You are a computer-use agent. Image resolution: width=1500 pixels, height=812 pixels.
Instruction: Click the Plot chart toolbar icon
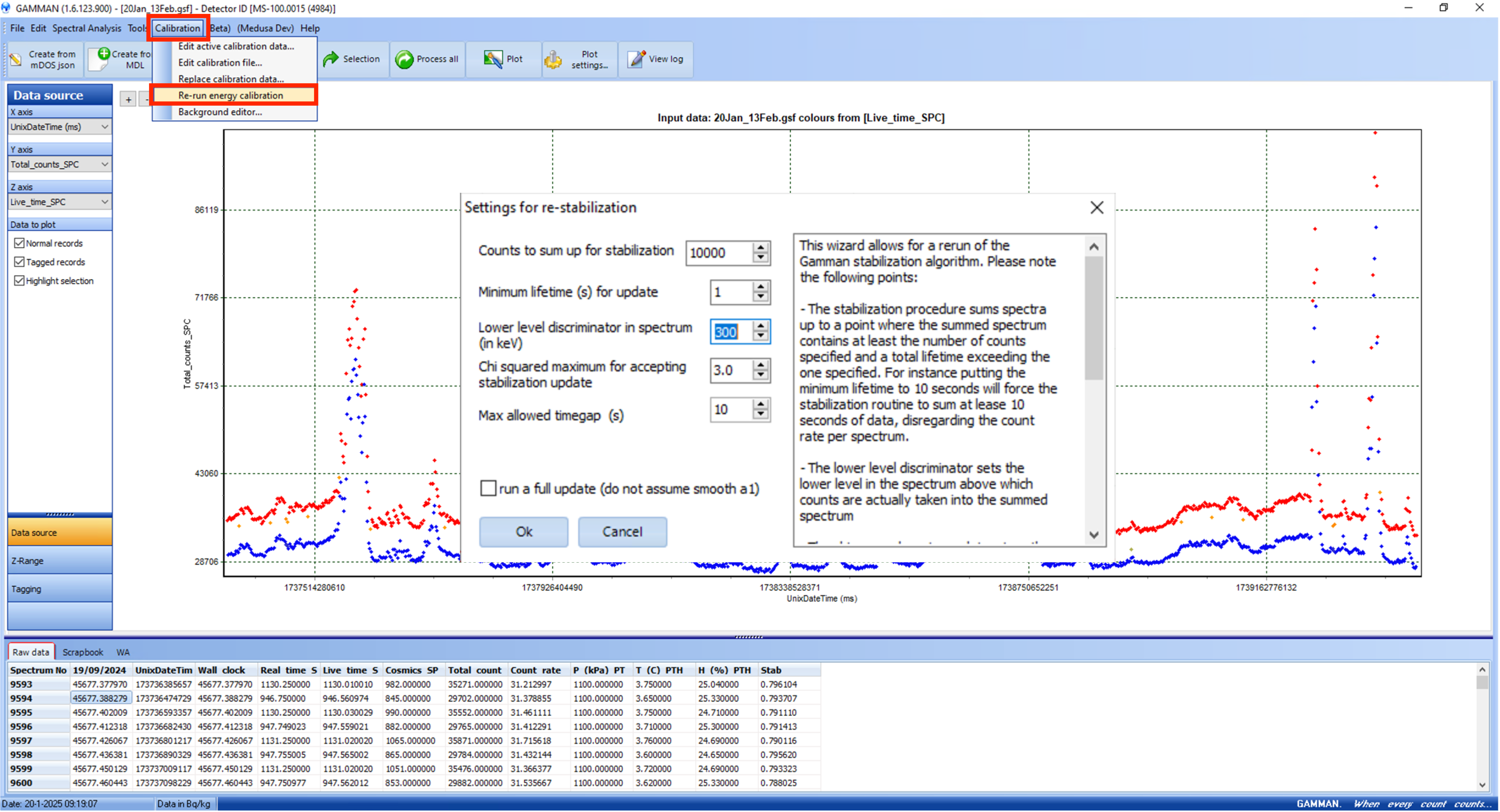493,59
